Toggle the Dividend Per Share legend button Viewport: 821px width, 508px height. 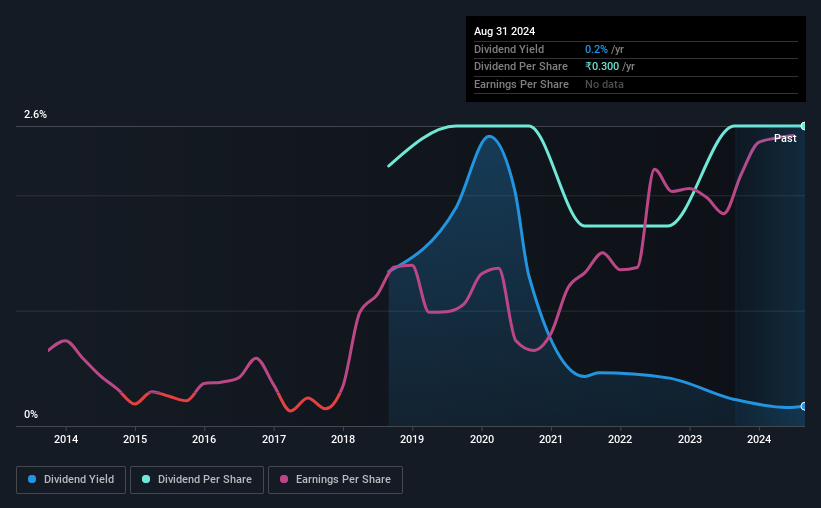point(197,480)
